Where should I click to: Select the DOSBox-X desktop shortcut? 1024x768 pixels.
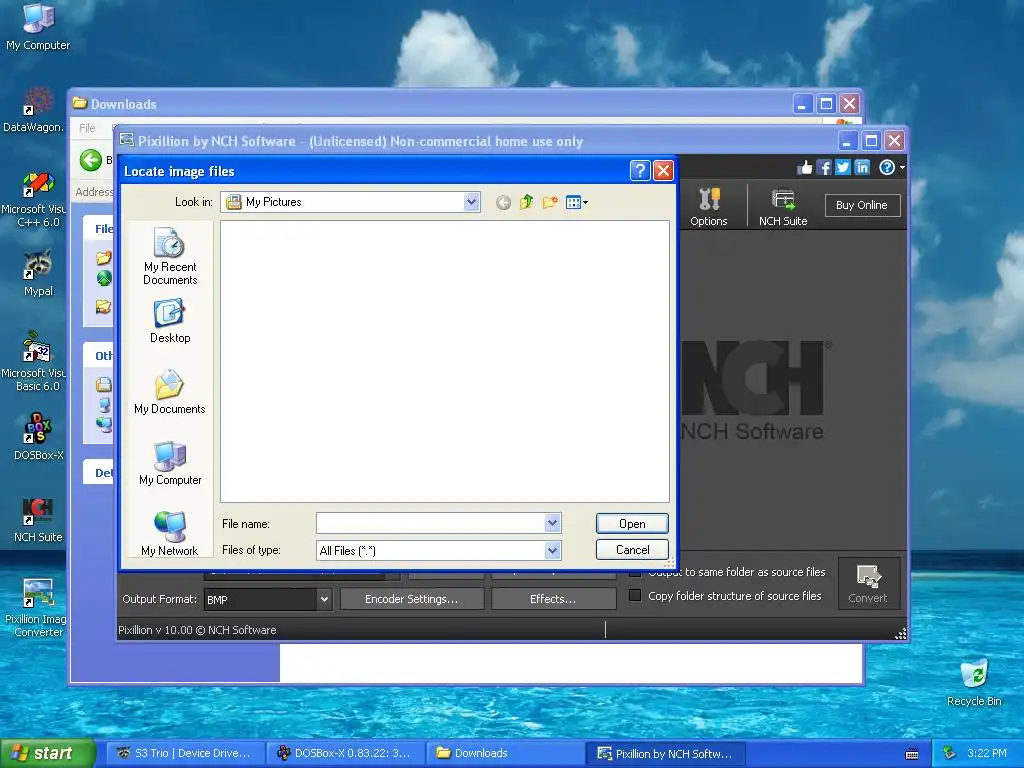coord(38,436)
